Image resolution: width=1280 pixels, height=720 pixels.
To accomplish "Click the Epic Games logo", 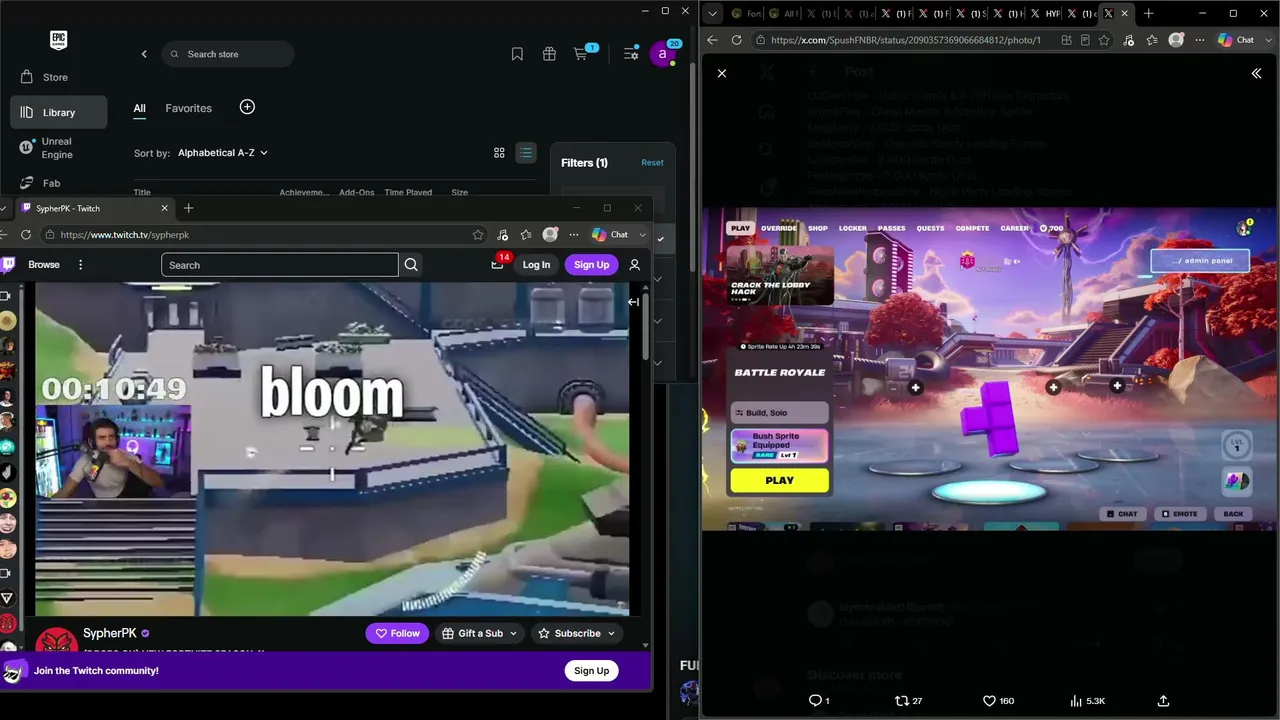I will click(x=58, y=40).
